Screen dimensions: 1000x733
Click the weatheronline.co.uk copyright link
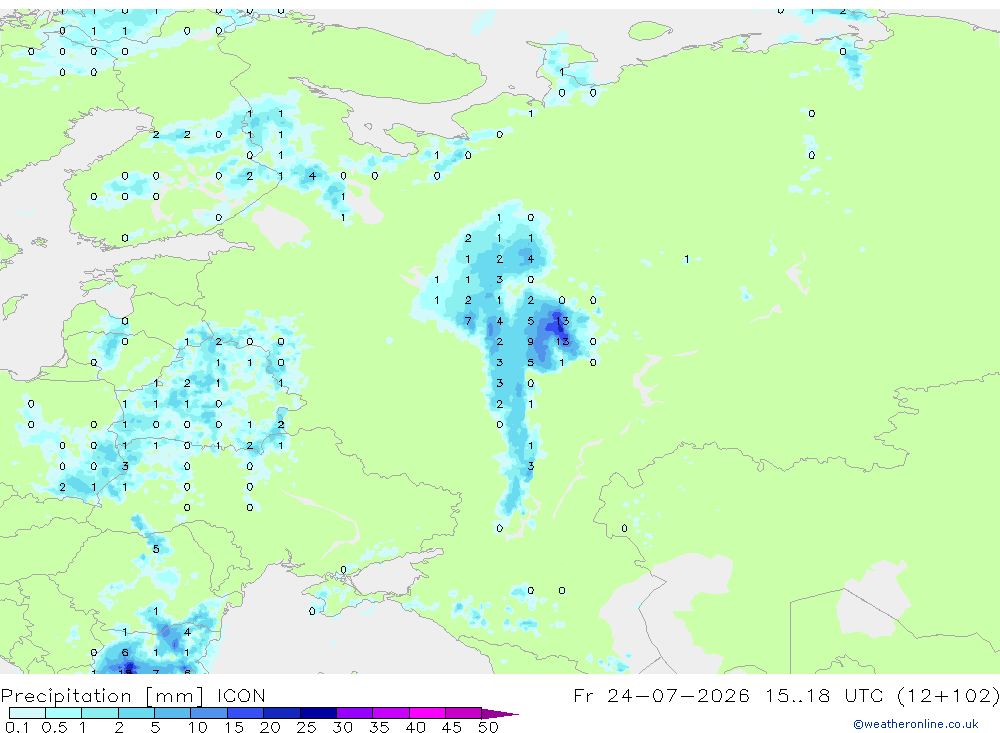click(x=916, y=724)
